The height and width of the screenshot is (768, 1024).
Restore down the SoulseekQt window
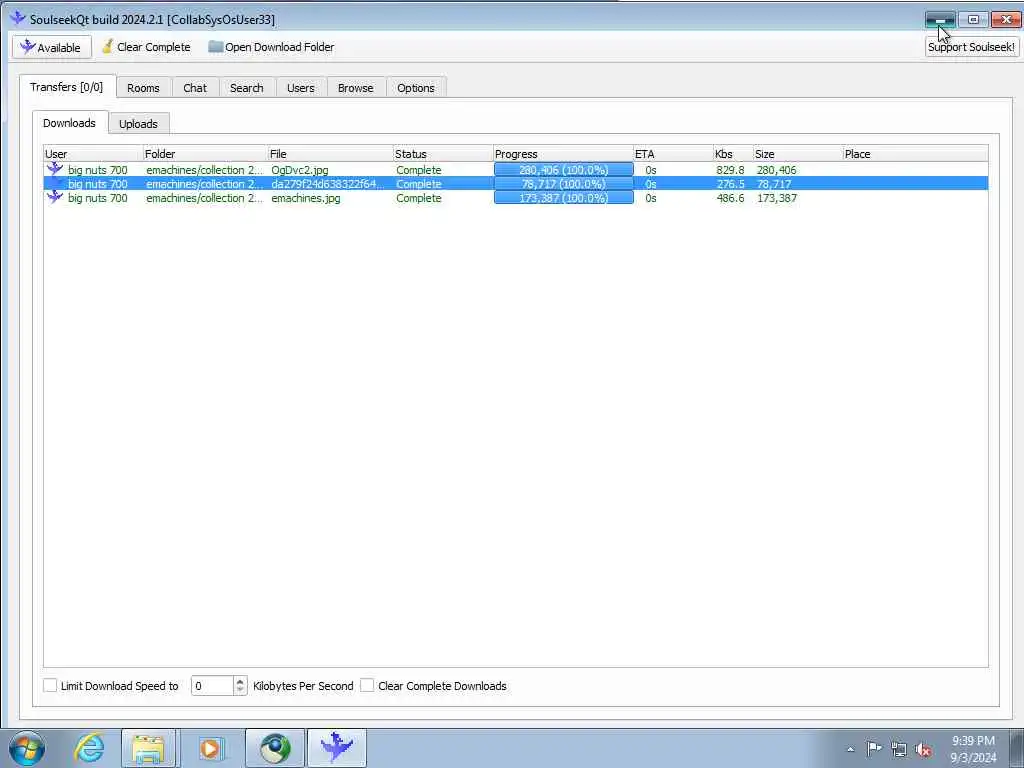[x=973, y=20]
